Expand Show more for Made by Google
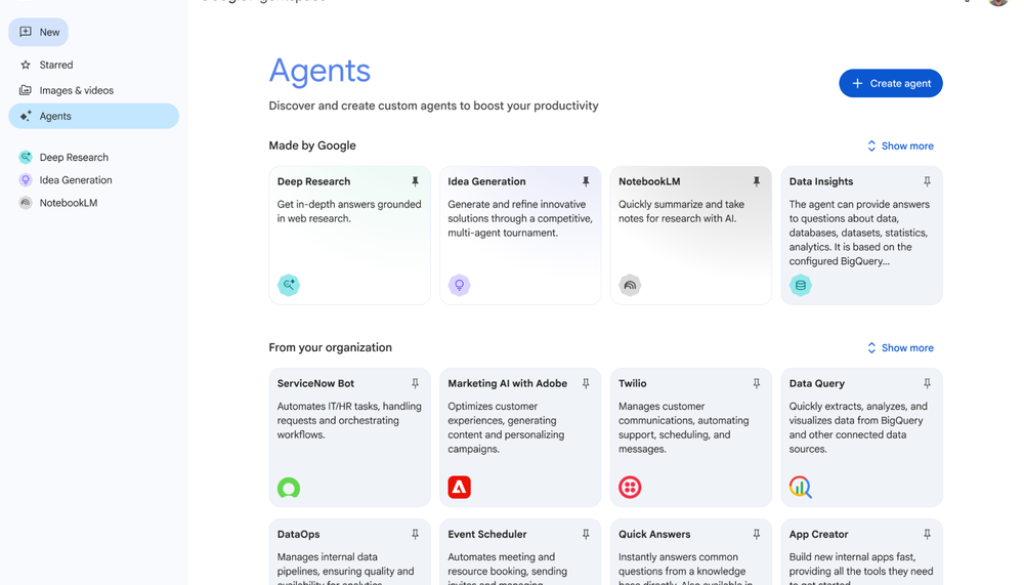 tap(900, 146)
